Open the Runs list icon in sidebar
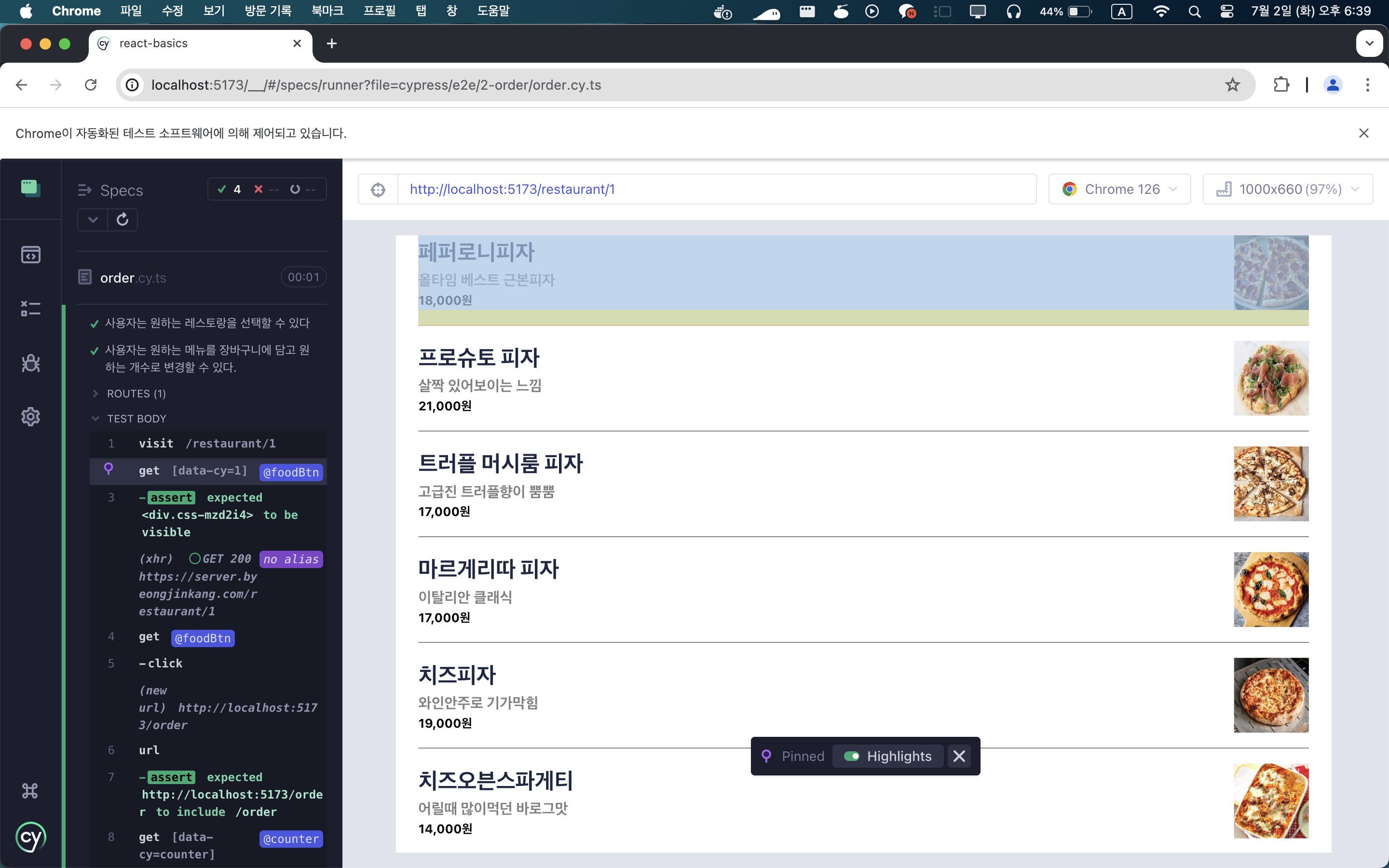This screenshot has height=868, width=1389. pos(30,309)
